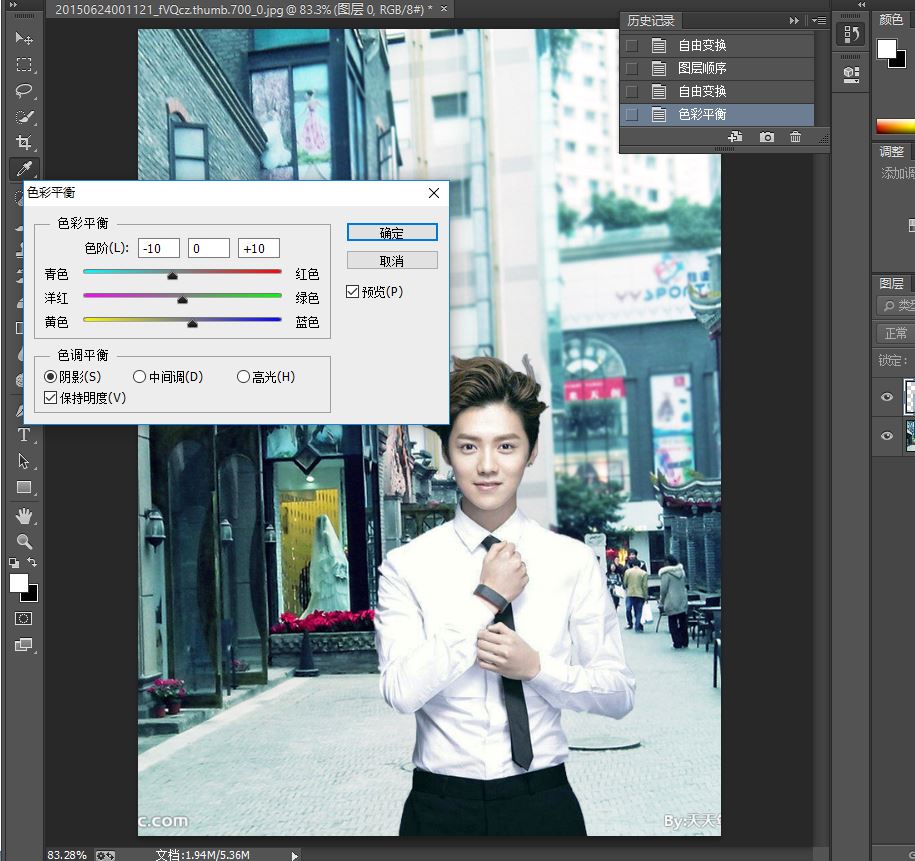Screen dimensions: 915x861
Task: Select 自由变换 state directly above 图层顺序
Action: [x=717, y=46]
